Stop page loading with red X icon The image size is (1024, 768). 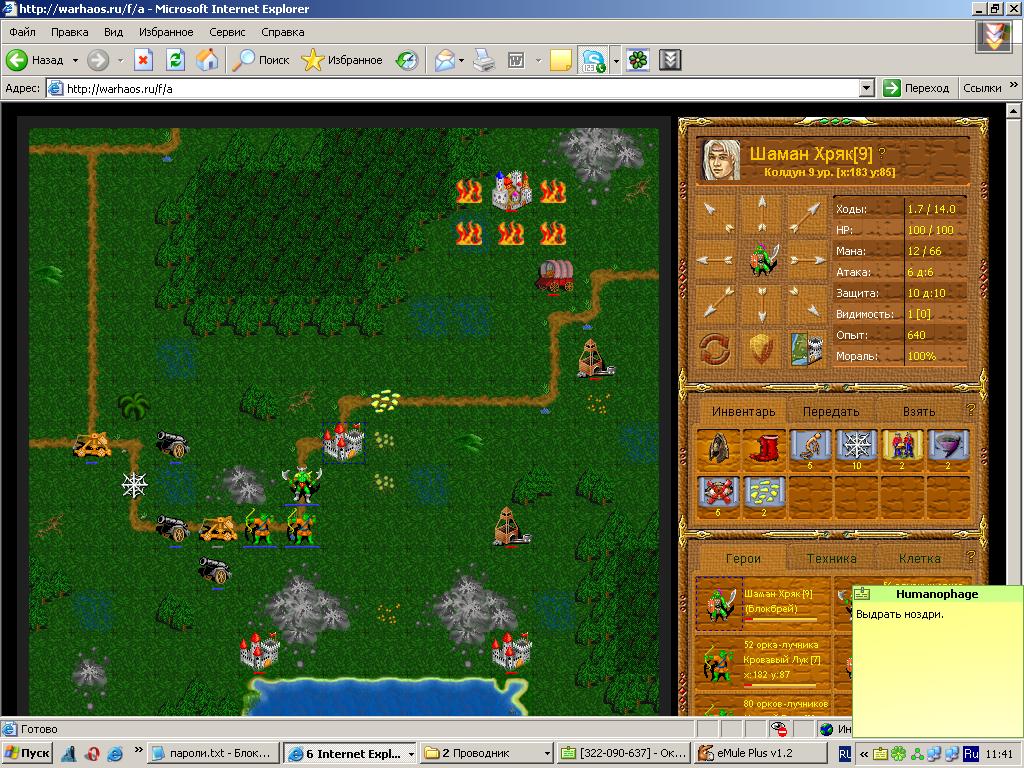(143, 60)
